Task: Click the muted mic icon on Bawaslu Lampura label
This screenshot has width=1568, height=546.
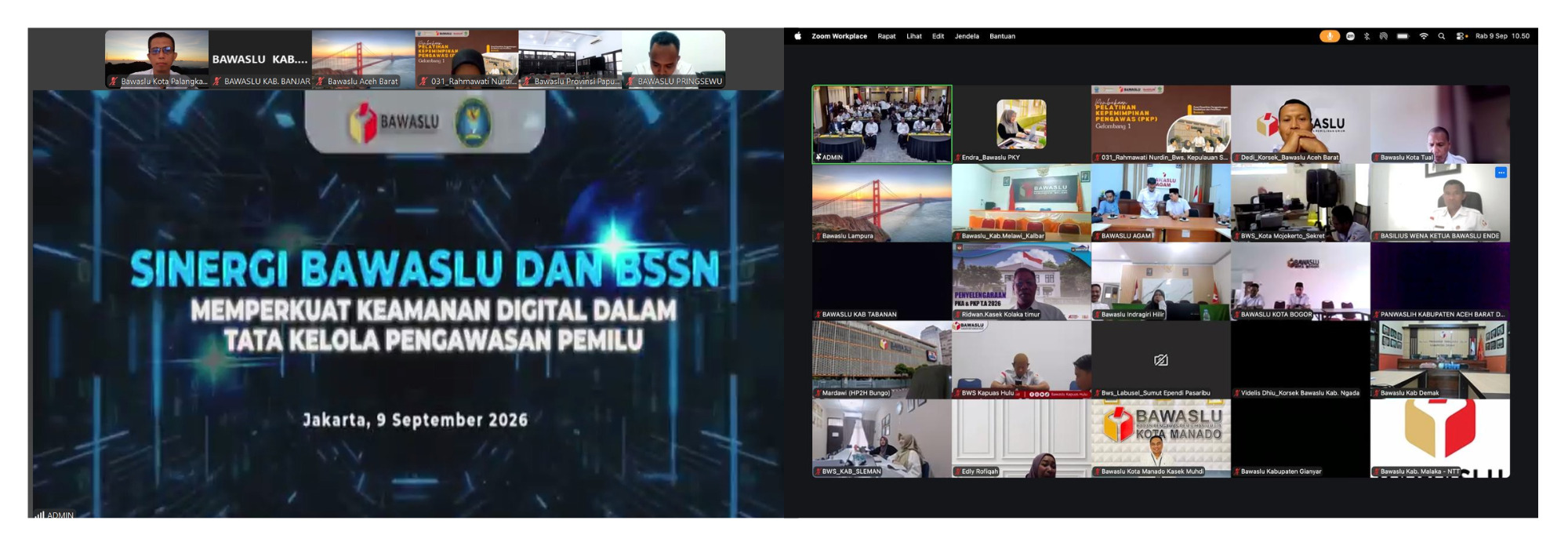Action: [x=818, y=236]
